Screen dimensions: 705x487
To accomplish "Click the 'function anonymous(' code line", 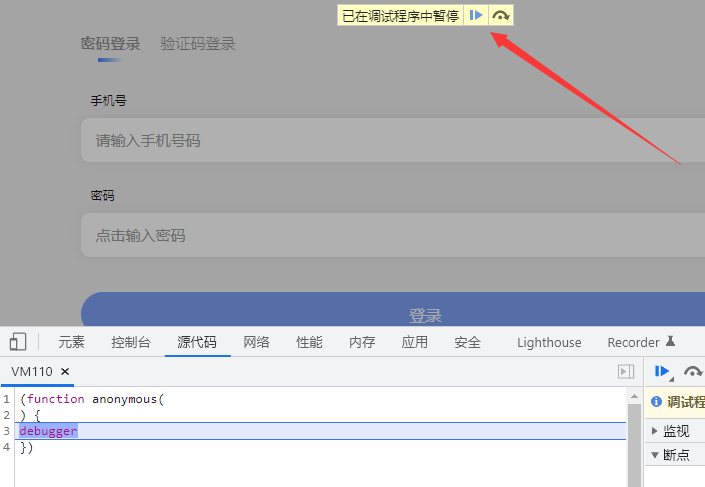I will coord(92,399).
